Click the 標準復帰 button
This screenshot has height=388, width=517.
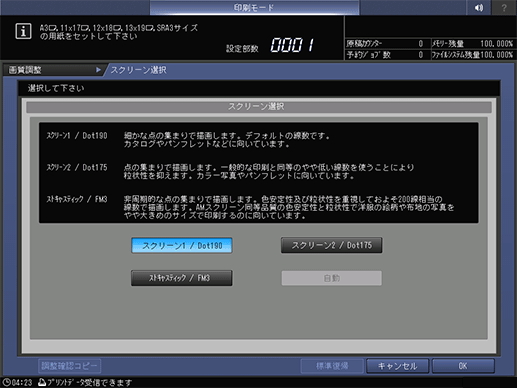(332, 366)
